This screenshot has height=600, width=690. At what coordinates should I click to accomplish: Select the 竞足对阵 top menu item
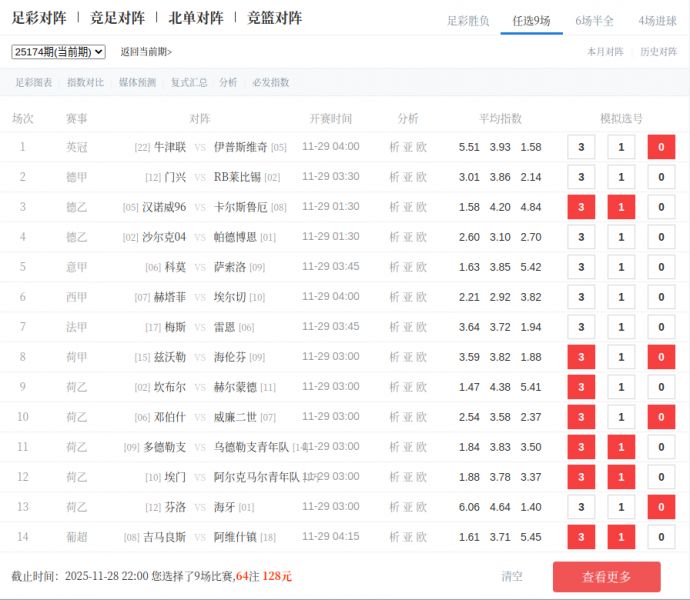[117, 18]
